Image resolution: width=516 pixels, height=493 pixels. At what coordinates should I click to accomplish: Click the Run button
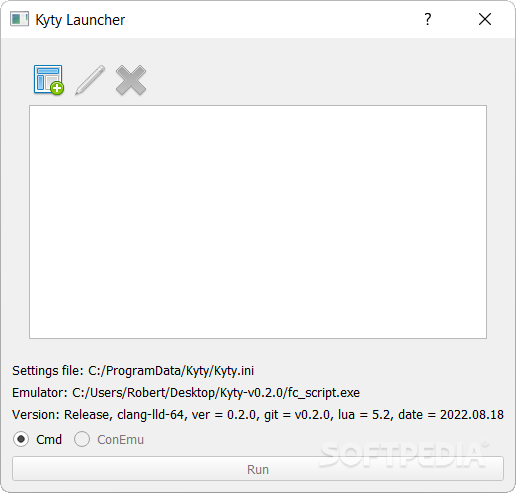coord(258,469)
